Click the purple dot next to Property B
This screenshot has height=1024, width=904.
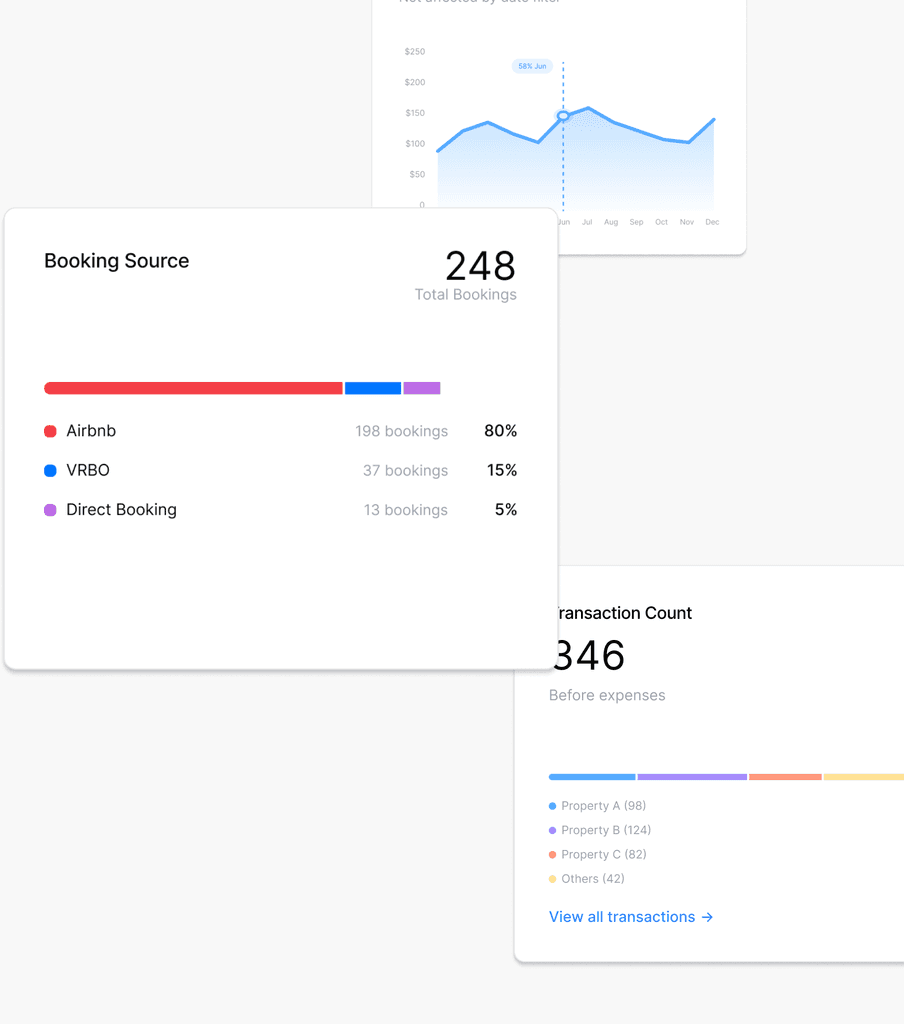[x=553, y=830]
